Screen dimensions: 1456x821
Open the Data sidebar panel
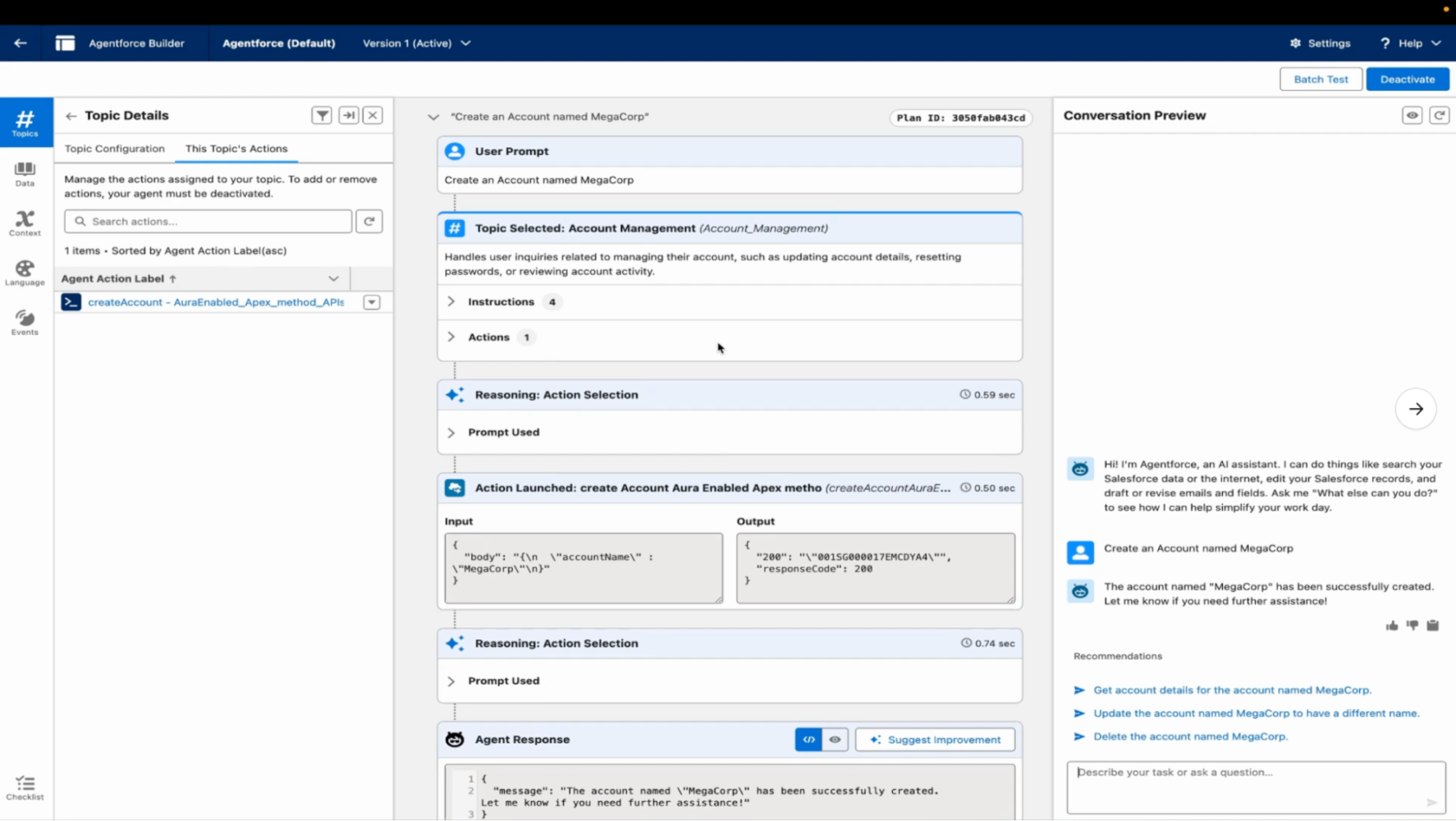(25, 173)
